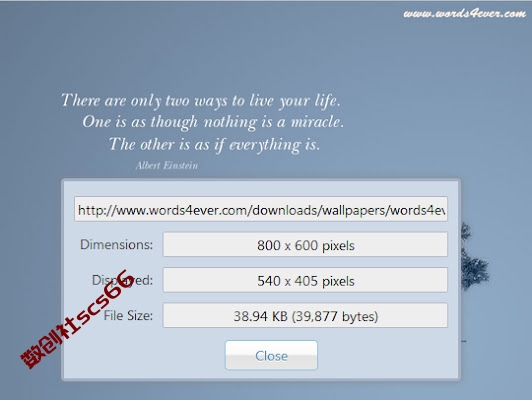This screenshot has height=400, width=532.
Task: Click the snowy tree in the wallpaper
Action: coord(474,258)
